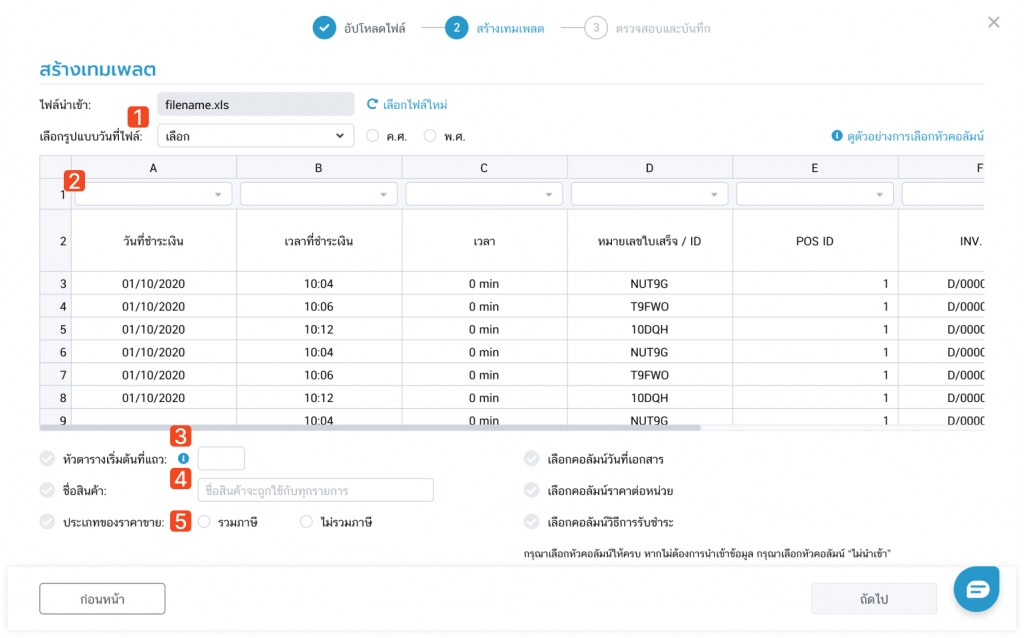Click the ถัดไป next button
Image resolution: width=1024 pixels, height=638 pixels.
[x=873, y=598]
